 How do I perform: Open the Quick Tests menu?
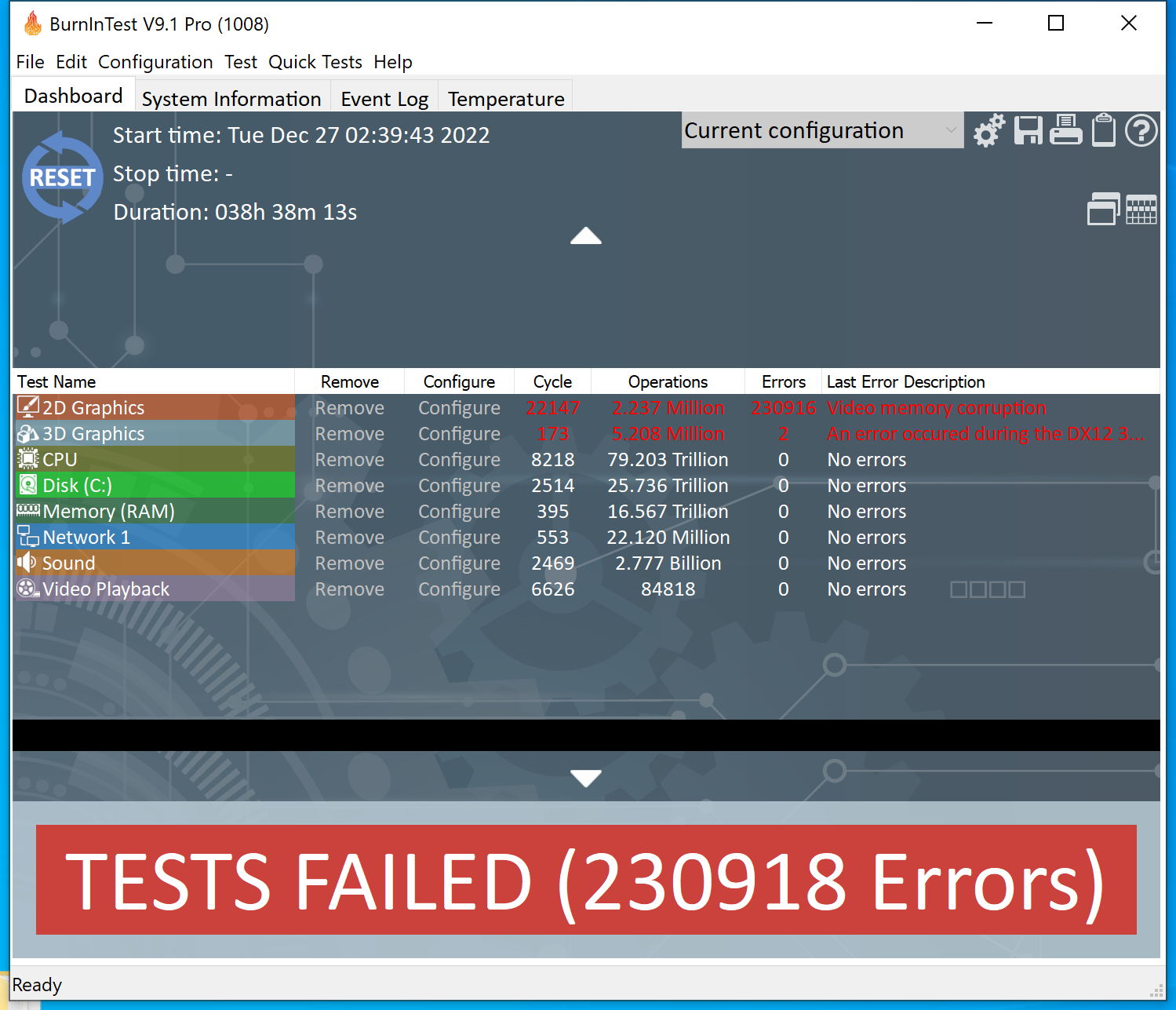coord(315,62)
